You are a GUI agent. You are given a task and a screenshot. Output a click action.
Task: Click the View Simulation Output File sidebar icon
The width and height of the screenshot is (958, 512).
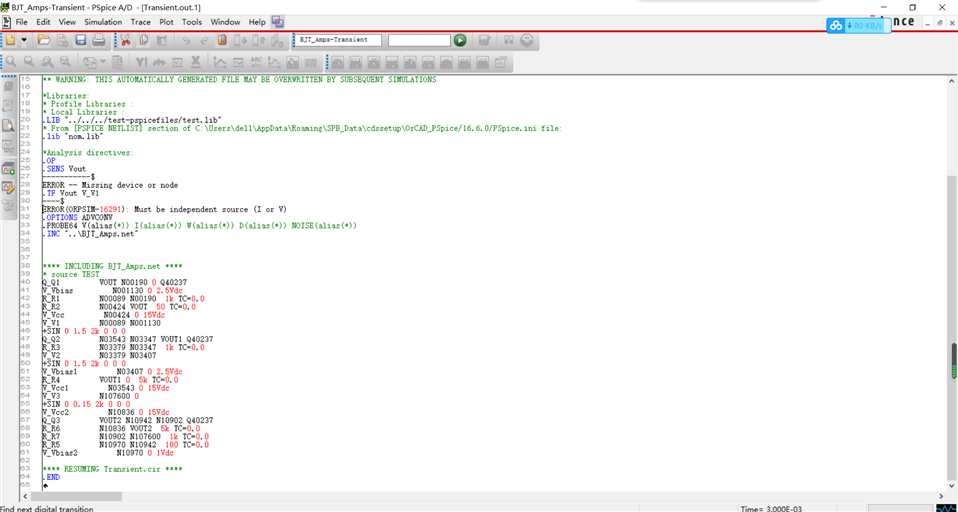click(x=9, y=125)
